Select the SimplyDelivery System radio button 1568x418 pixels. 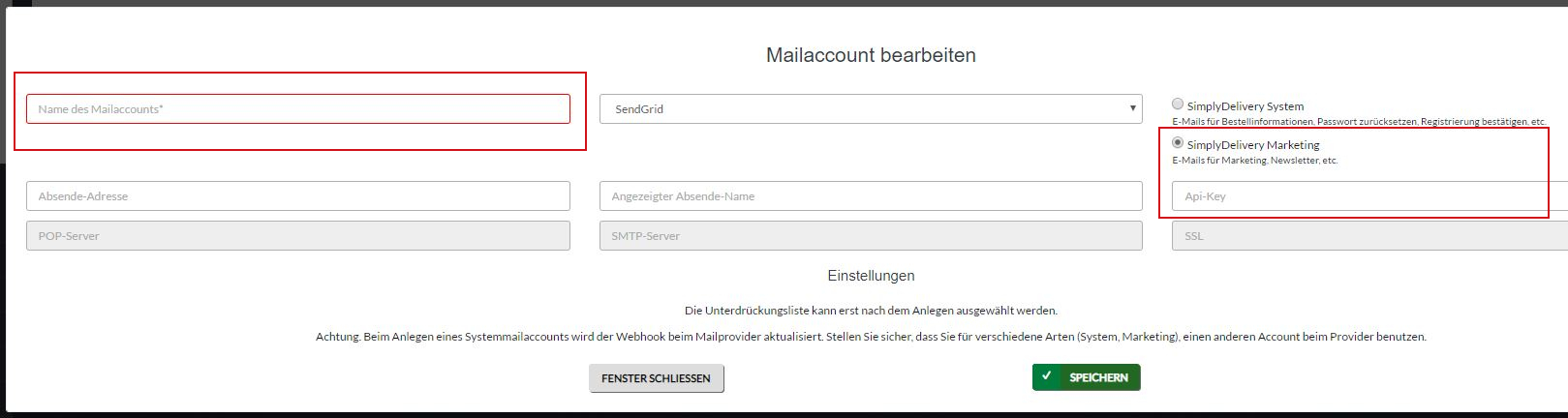[1178, 104]
